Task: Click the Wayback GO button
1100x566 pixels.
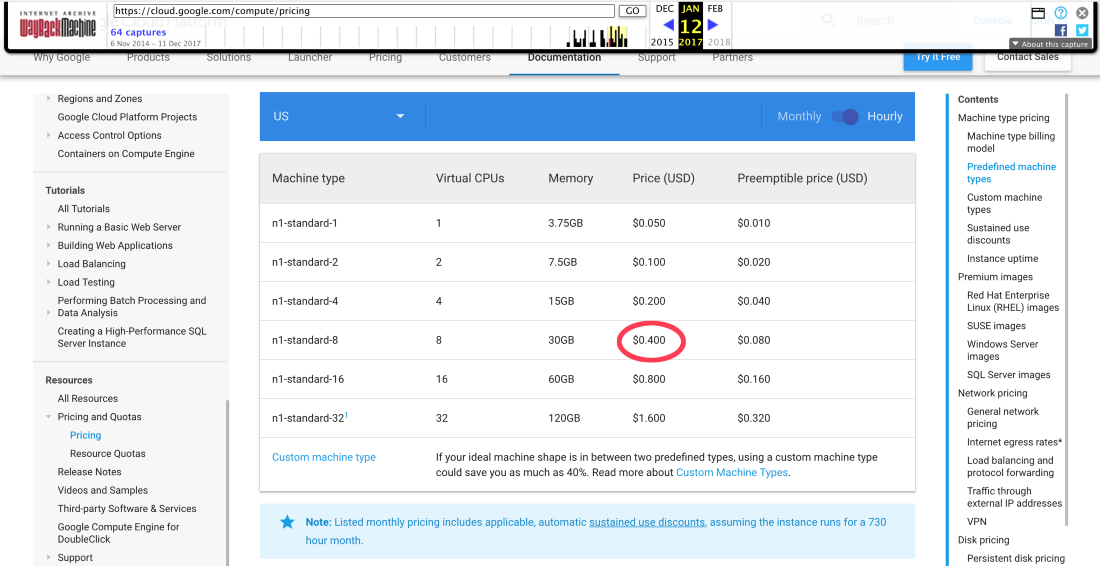Action: click(632, 11)
